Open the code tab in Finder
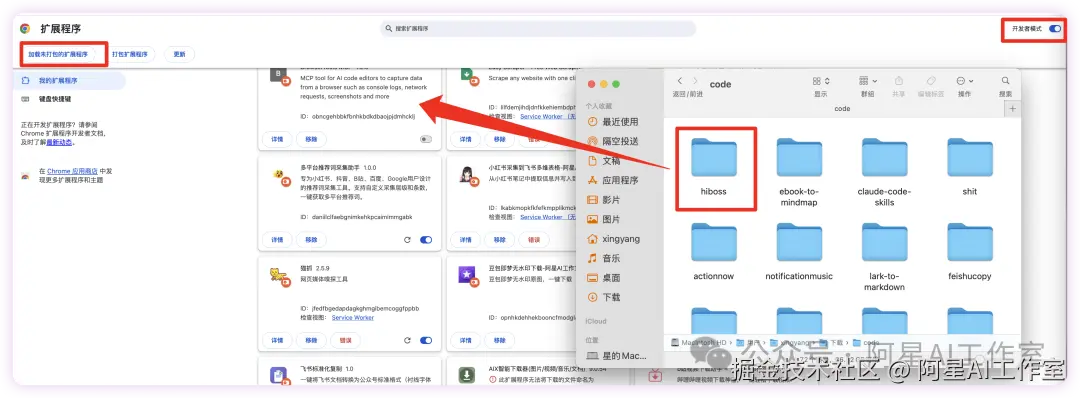This screenshot has width=1080, height=398. [842, 109]
